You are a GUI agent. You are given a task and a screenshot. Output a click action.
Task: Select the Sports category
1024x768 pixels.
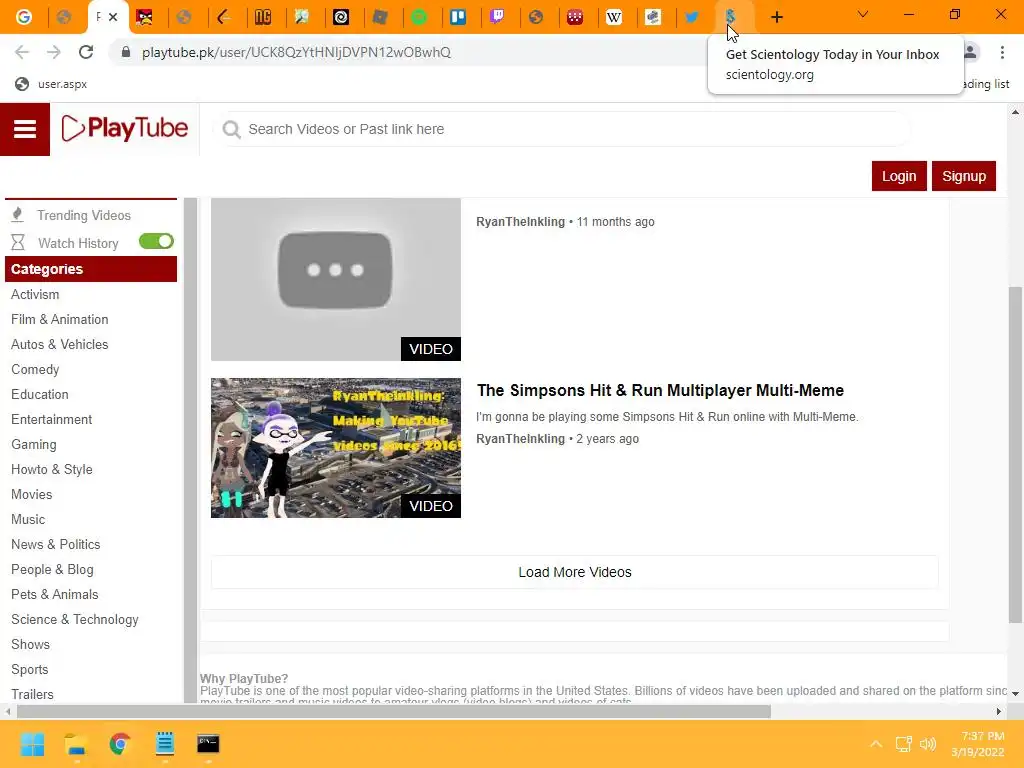point(29,669)
